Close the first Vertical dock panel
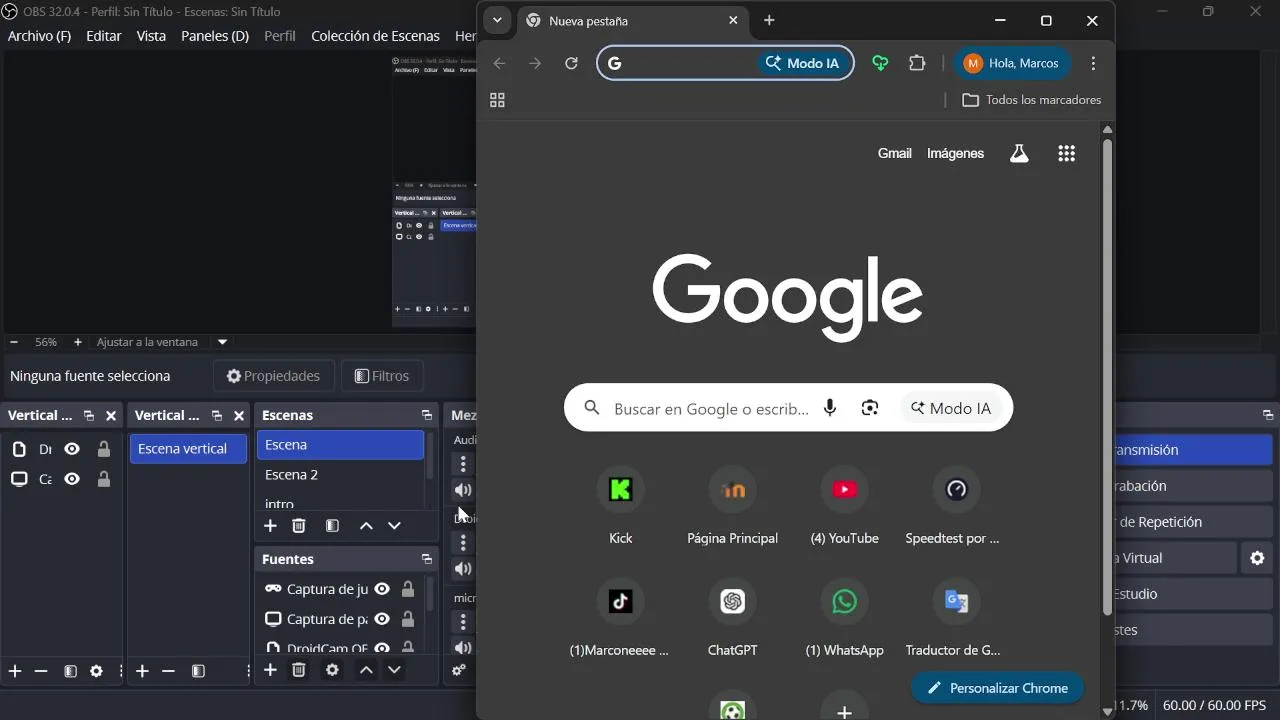This screenshot has height=720, width=1280. coord(111,415)
